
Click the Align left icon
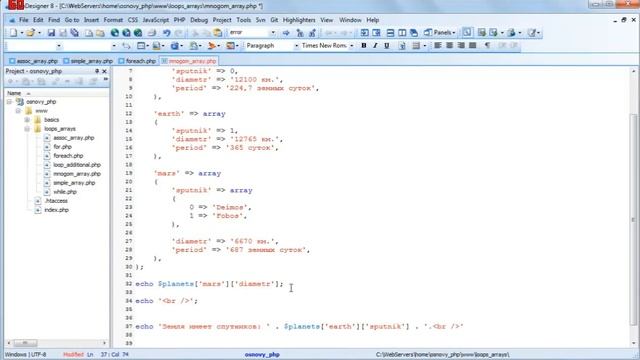tap(438, 45)
